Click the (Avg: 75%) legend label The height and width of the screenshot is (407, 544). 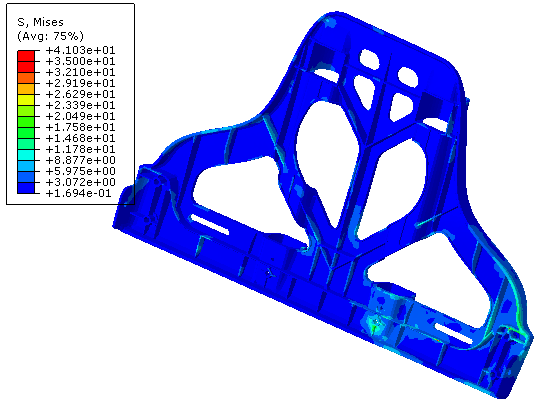click(50, 36)
